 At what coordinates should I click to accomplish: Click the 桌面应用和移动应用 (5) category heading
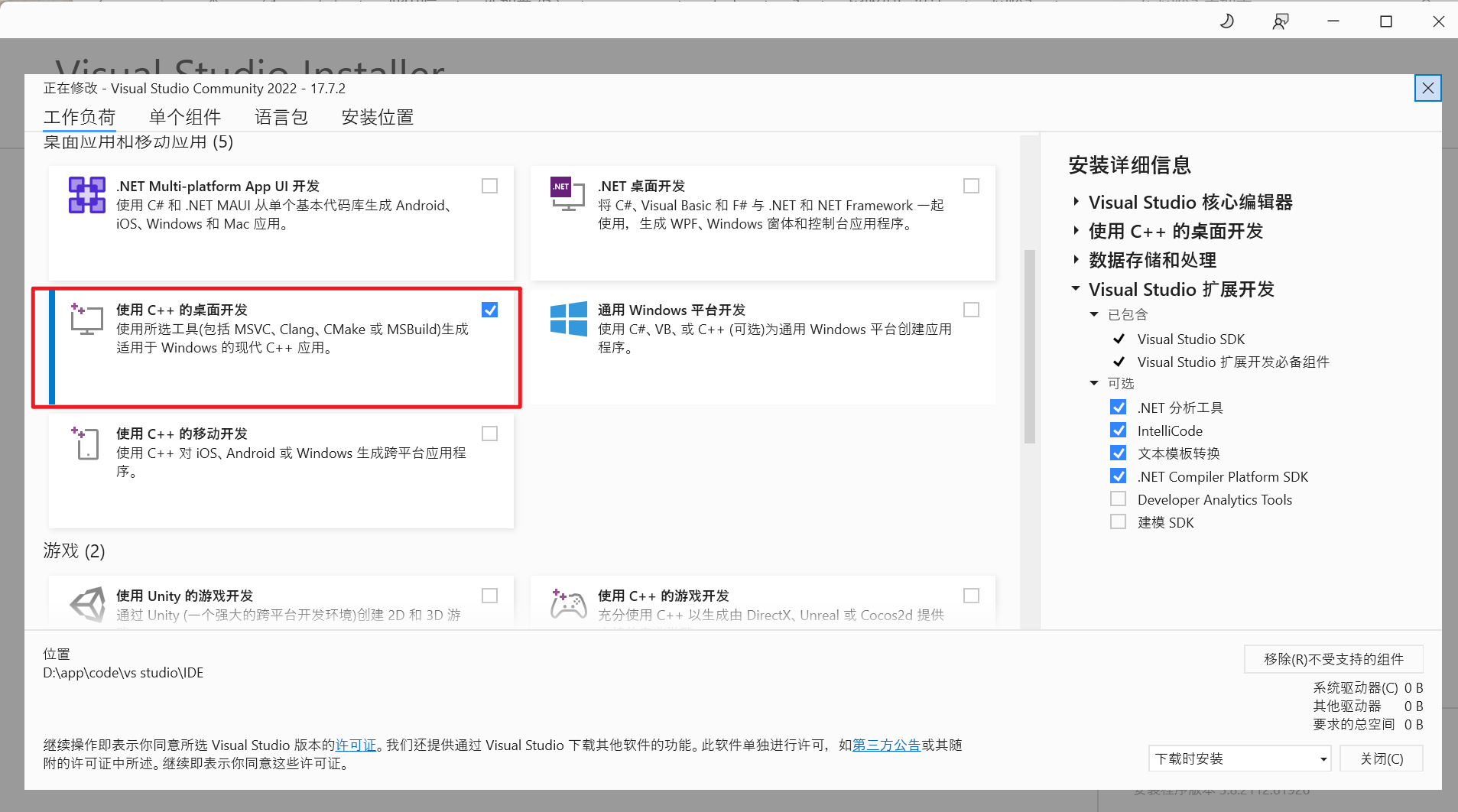click(138, 142)
